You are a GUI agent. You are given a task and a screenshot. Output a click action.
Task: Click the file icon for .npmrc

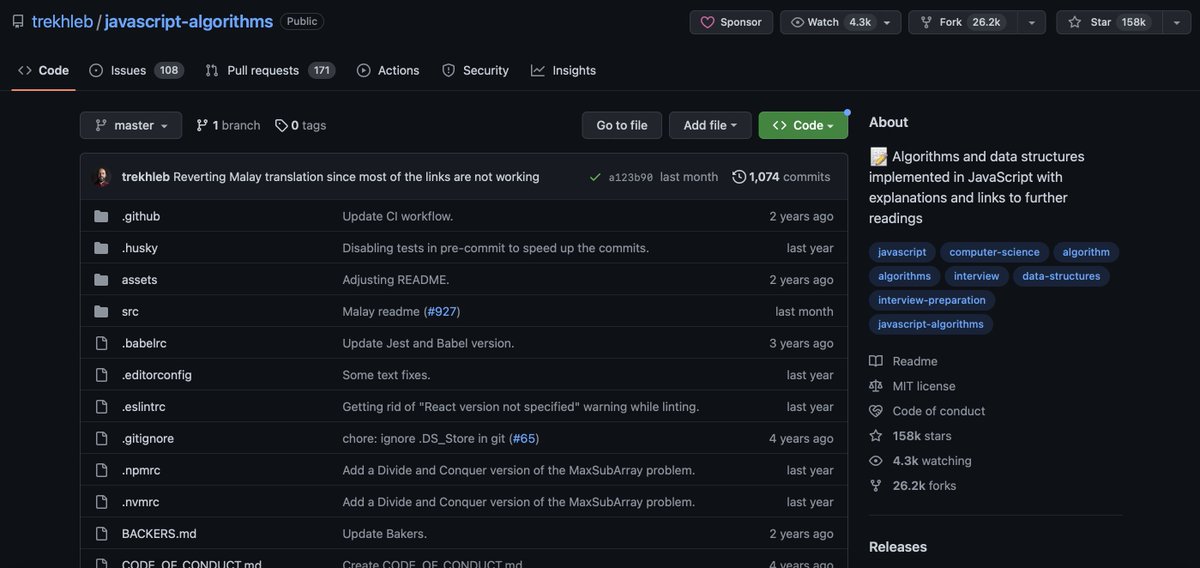(x=101, y=470)
